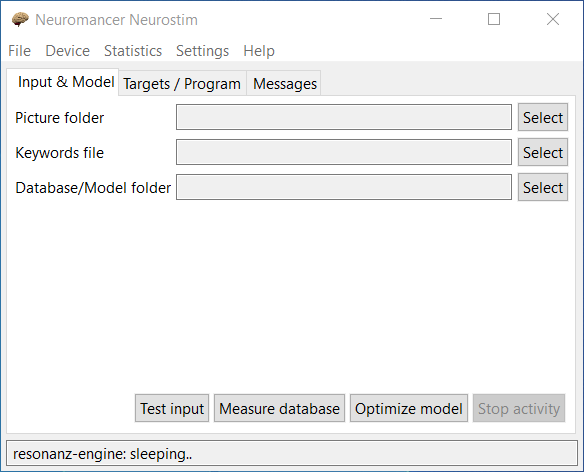This screenshot has height=472, width=584.
Task: Click Select button for Keywords file
Action: point(543,152)
